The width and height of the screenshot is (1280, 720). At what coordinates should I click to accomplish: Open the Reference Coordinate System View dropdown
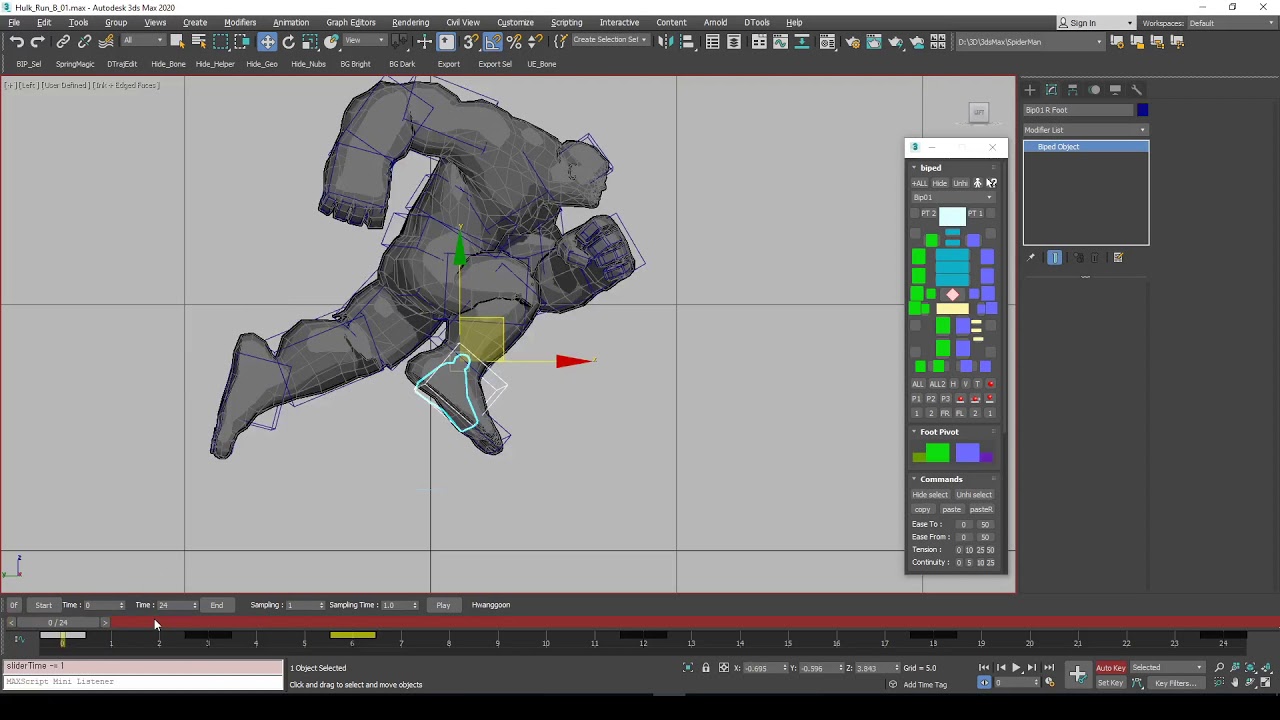(364, 40)
